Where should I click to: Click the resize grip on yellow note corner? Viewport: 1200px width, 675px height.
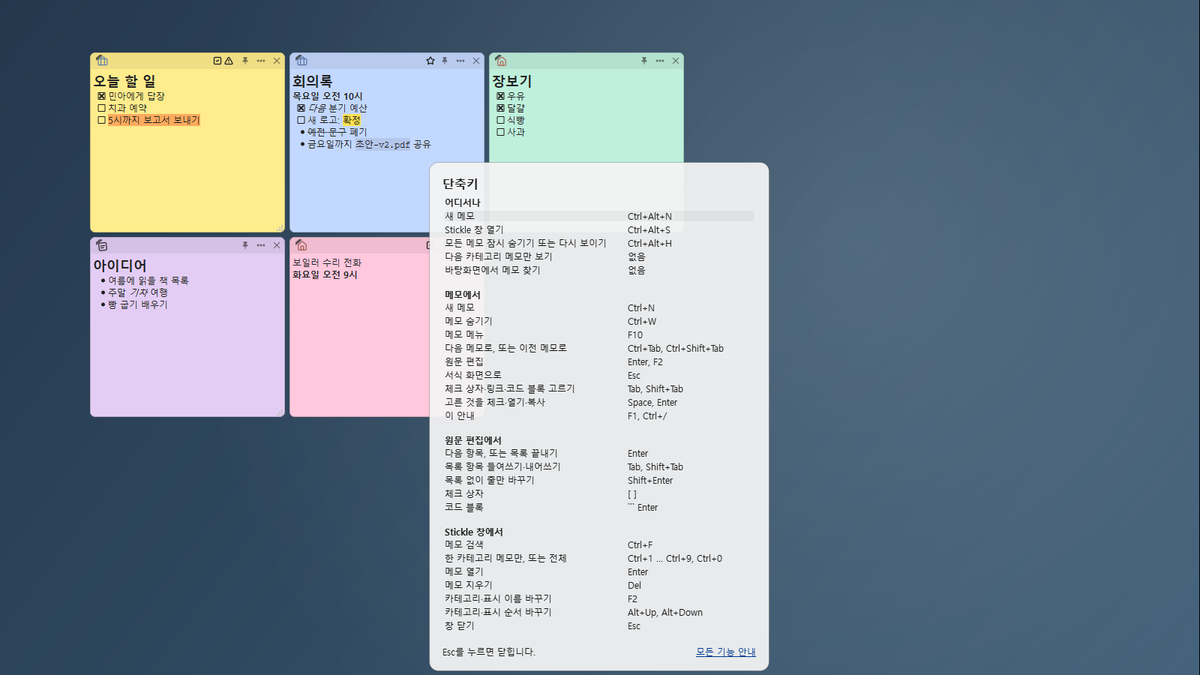(x=280, y=228)
